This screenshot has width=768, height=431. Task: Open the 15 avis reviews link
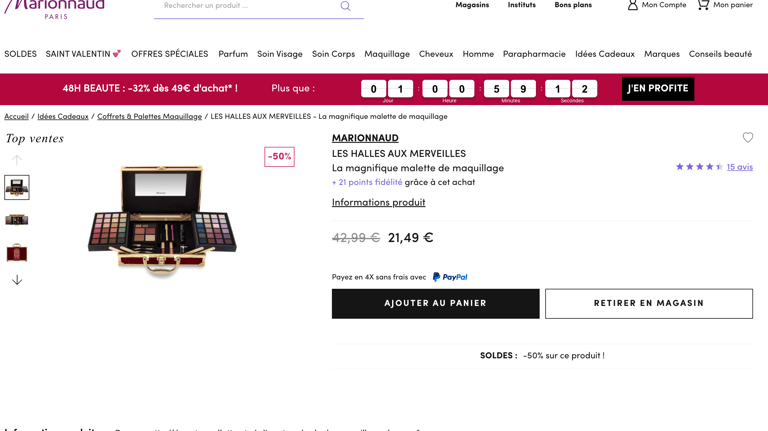[x=740, y=167]
